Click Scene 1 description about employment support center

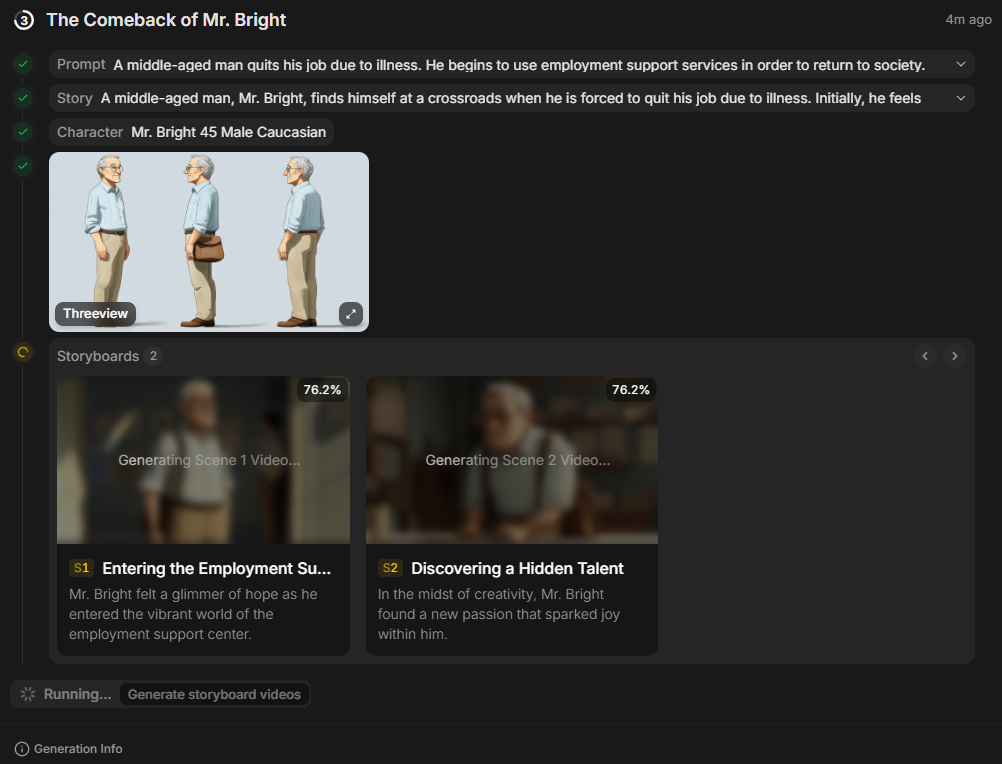pyautogui.click(x=193, y=614)
